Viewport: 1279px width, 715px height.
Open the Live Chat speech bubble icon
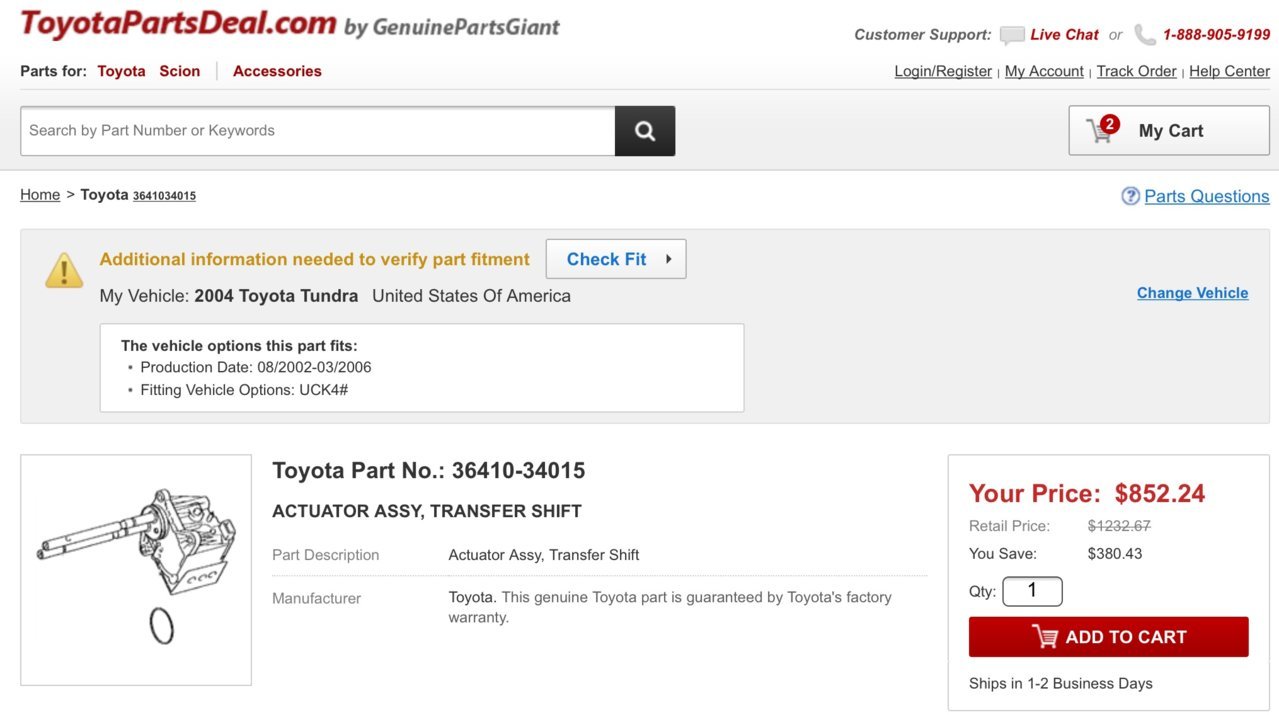1012,35
